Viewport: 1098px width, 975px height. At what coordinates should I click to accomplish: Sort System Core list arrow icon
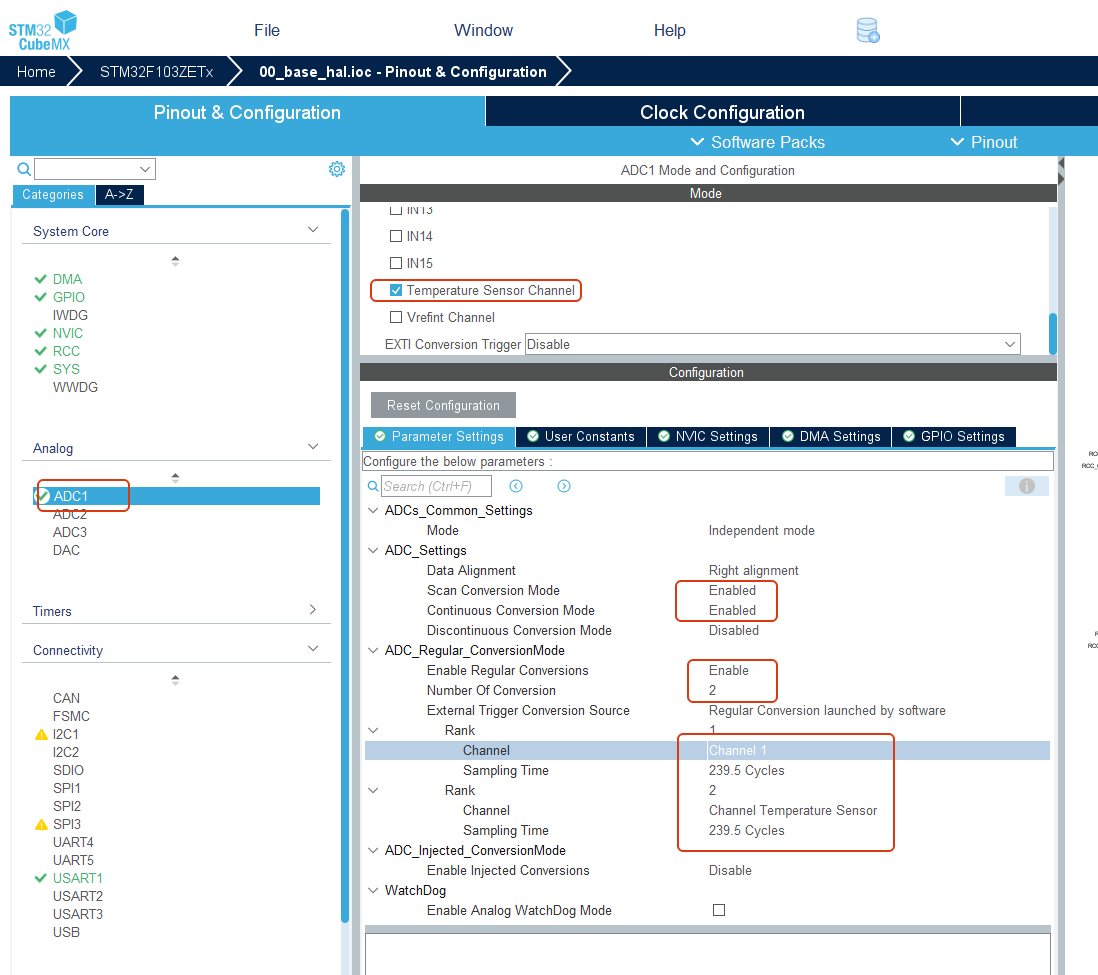175,261
